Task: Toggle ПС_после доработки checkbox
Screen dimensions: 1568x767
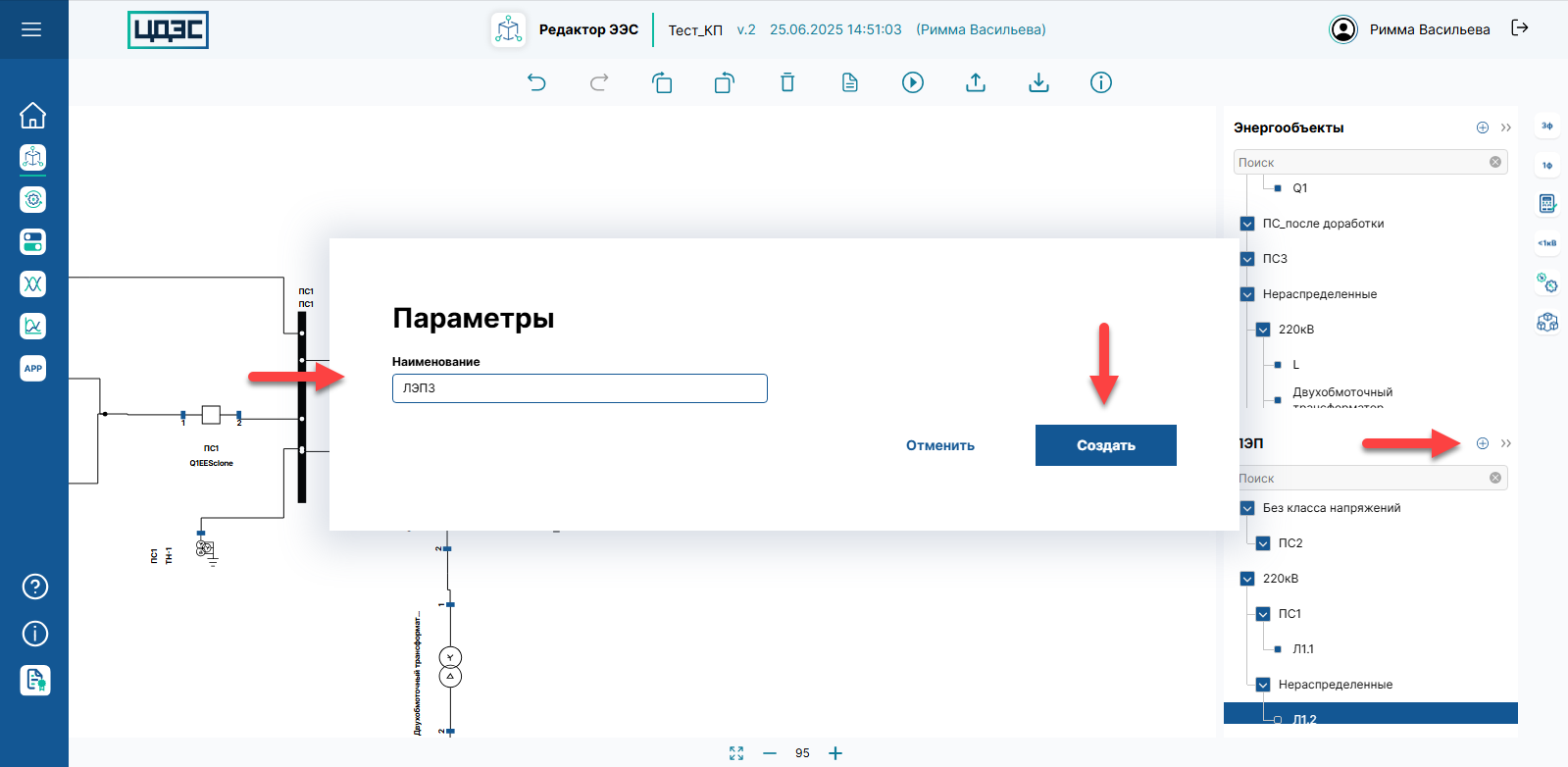Action: [1247, 224]
